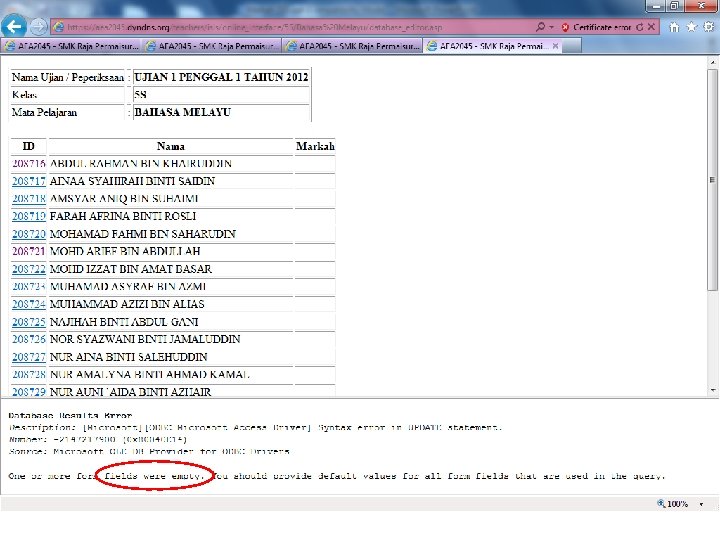The height and width of the screenshot is (540, 720).
Task: Switch to the third AFA2045 - SMK Raja Permaisuri tab
Action: pos(352,46)
